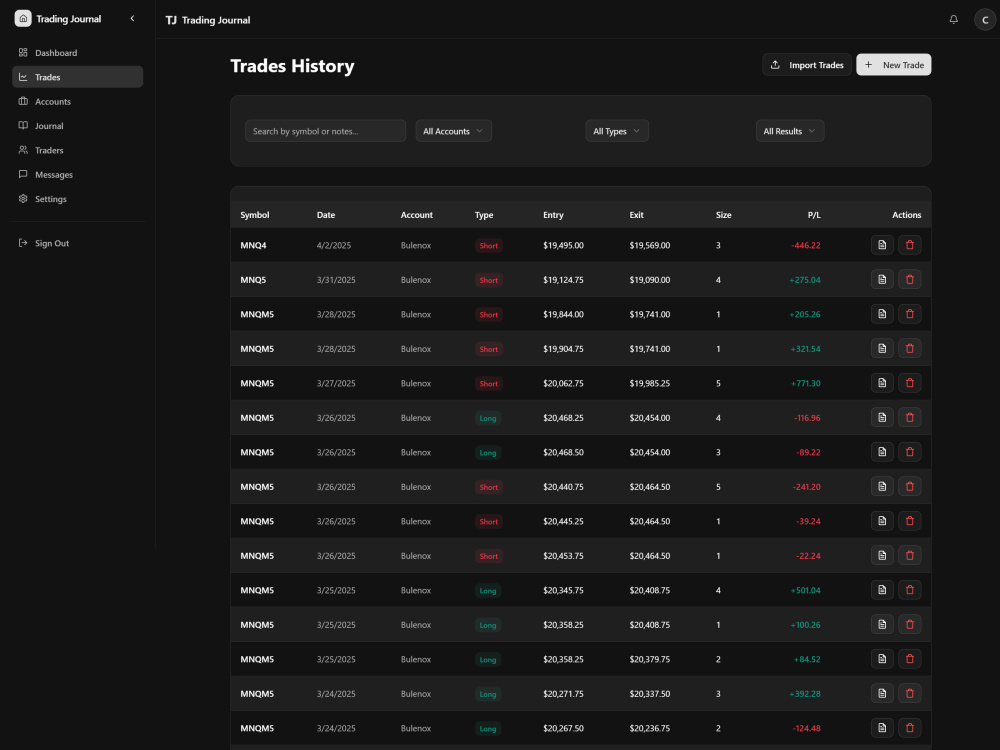View notes for the -241.20 trade
The image size is (1000, 750).
pos(882,486)
